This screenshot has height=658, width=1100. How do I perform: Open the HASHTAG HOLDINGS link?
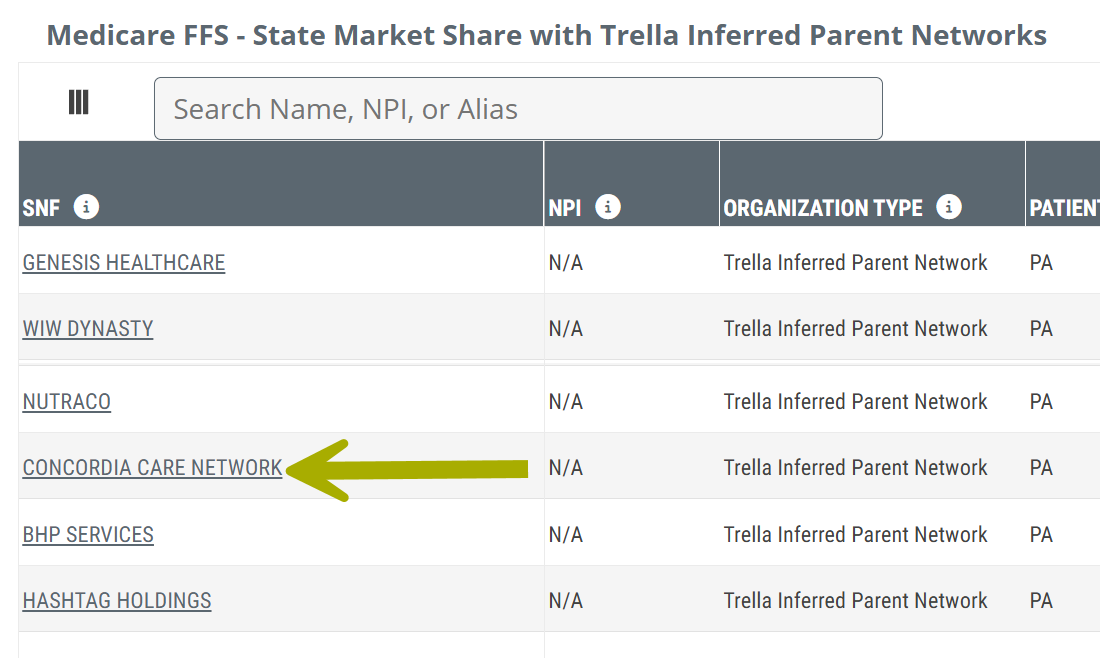coord(117,600)
